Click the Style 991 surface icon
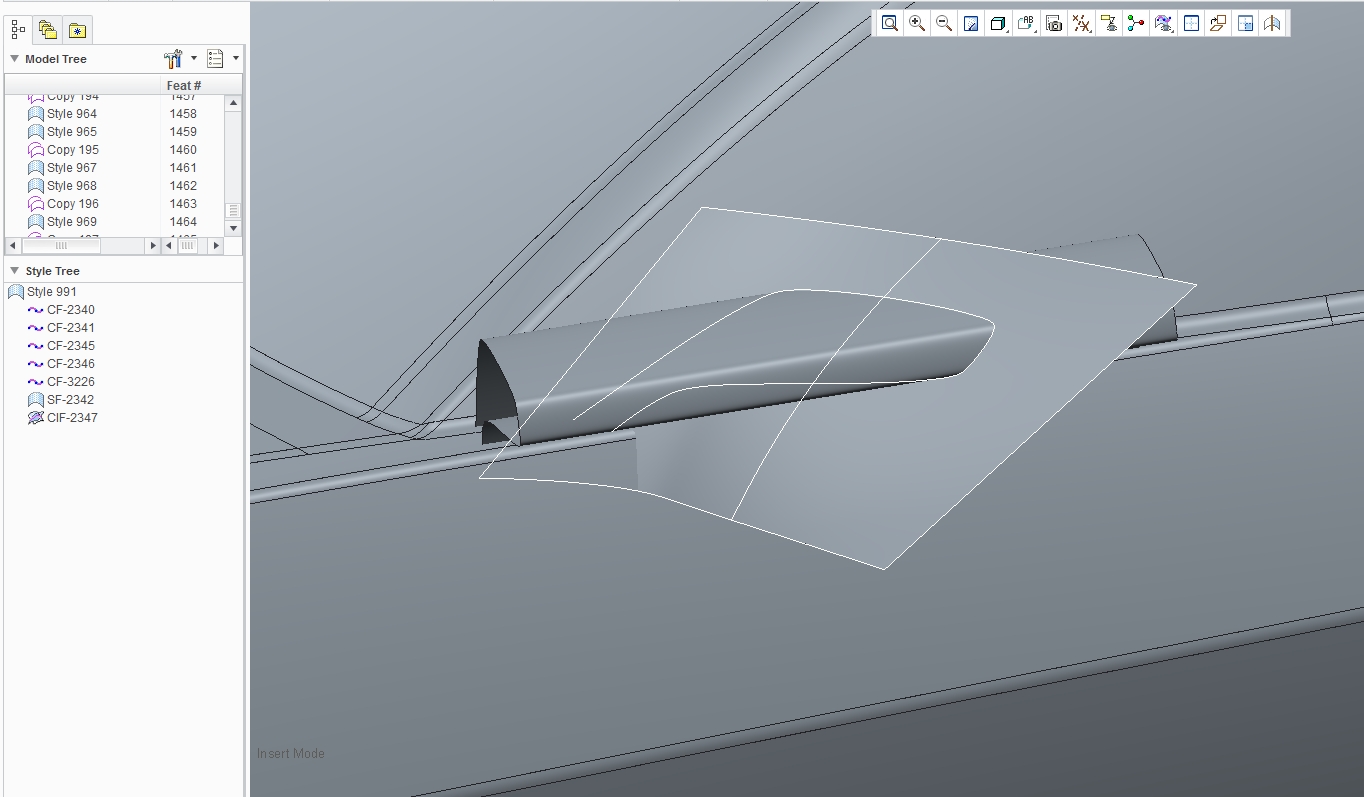Image resolution: width=1364 pixels, height=797 pixels. (x=16, y=292)
